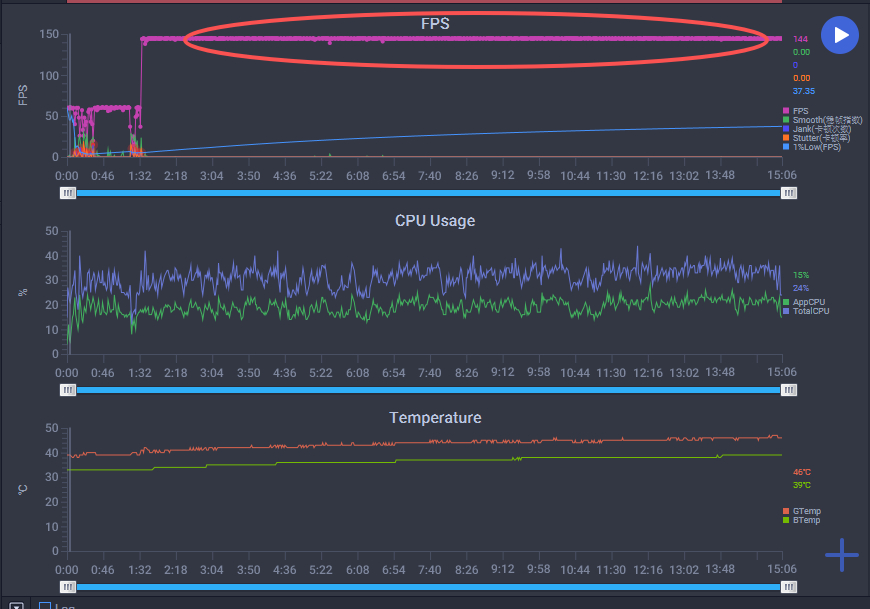870x609 pixels.
Task: Click the CPU Usage right range handle
Action: 788,390
